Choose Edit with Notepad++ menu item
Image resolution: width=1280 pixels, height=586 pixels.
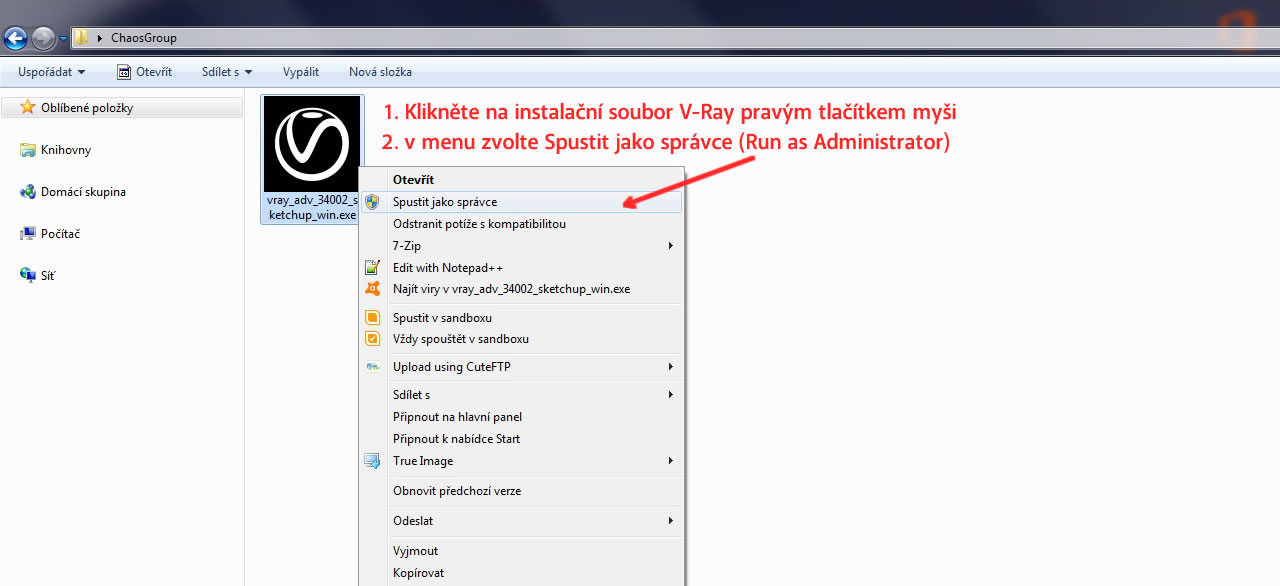pos(521,268)
